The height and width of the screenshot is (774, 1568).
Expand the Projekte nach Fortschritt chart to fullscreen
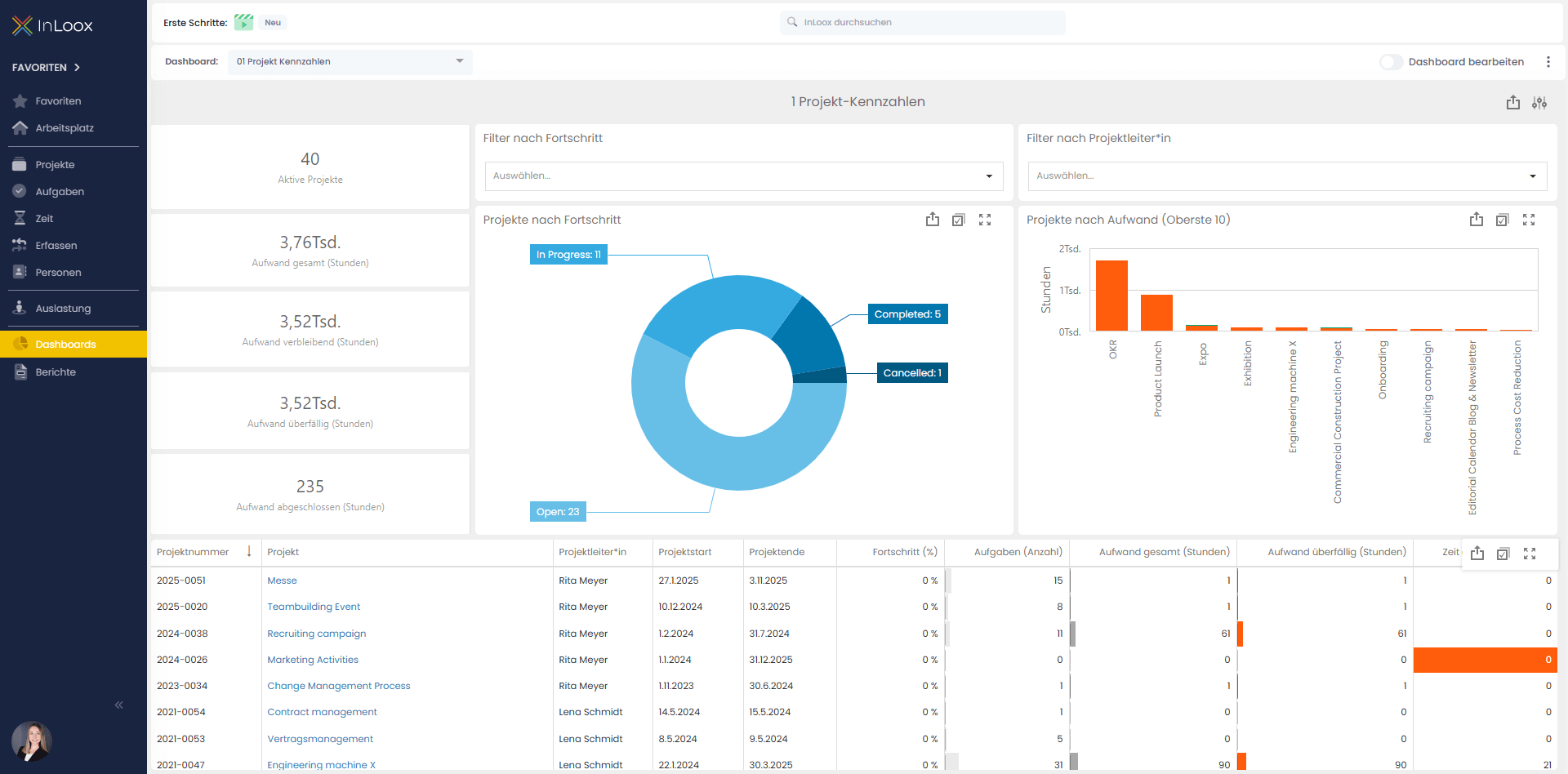pos(985,220)
